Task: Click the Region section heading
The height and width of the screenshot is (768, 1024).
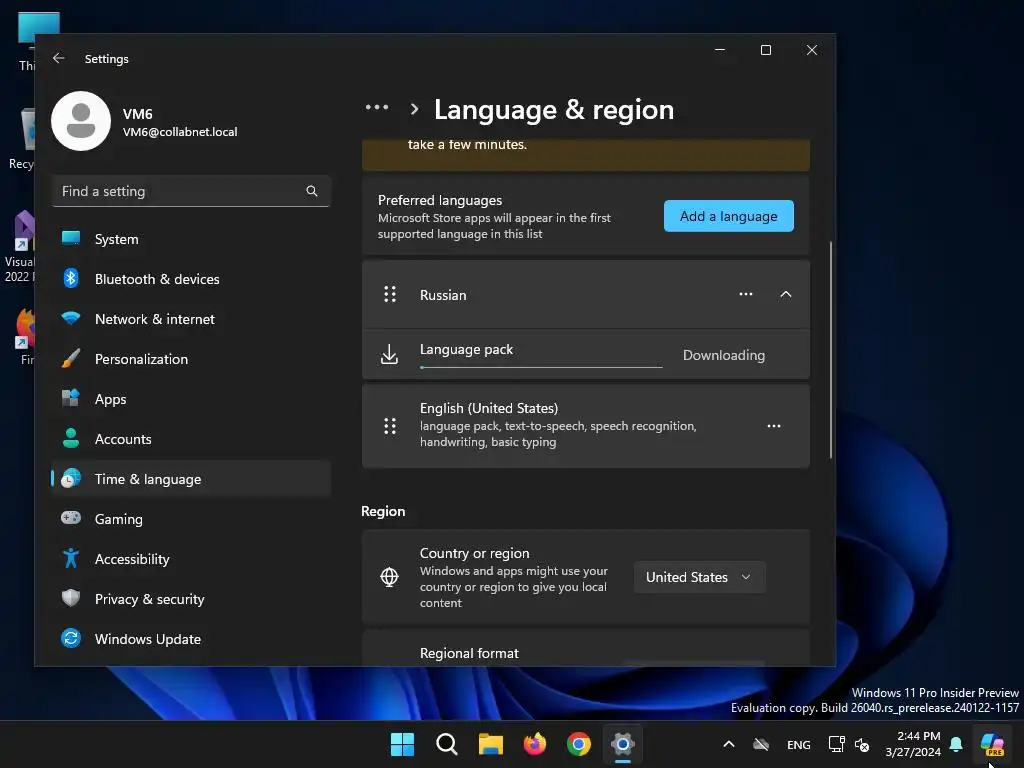Action: pyautogui.click(x=383, y=511)
